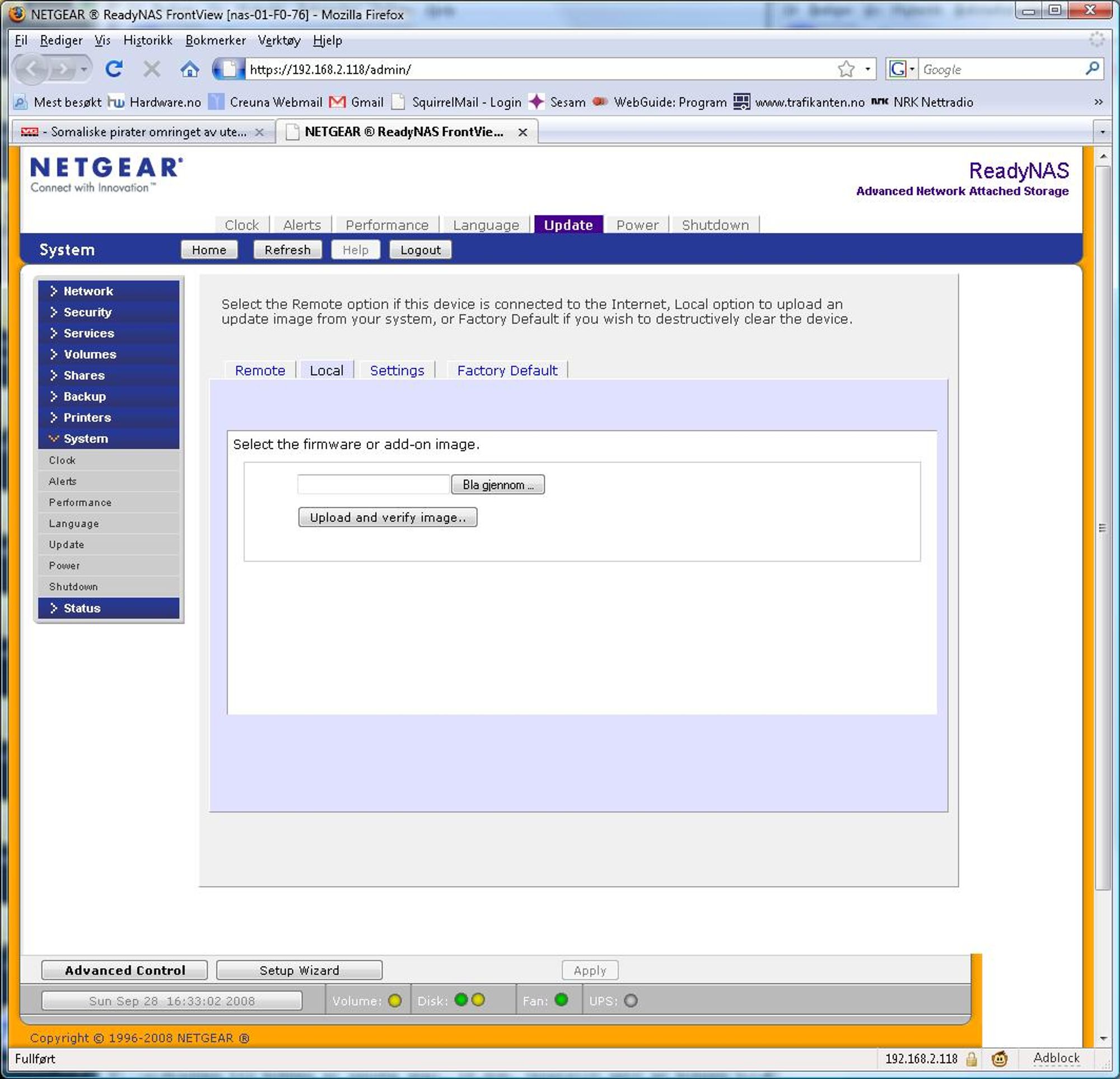Click Upload and verify image button
1120x1079 pixels.
388,517
